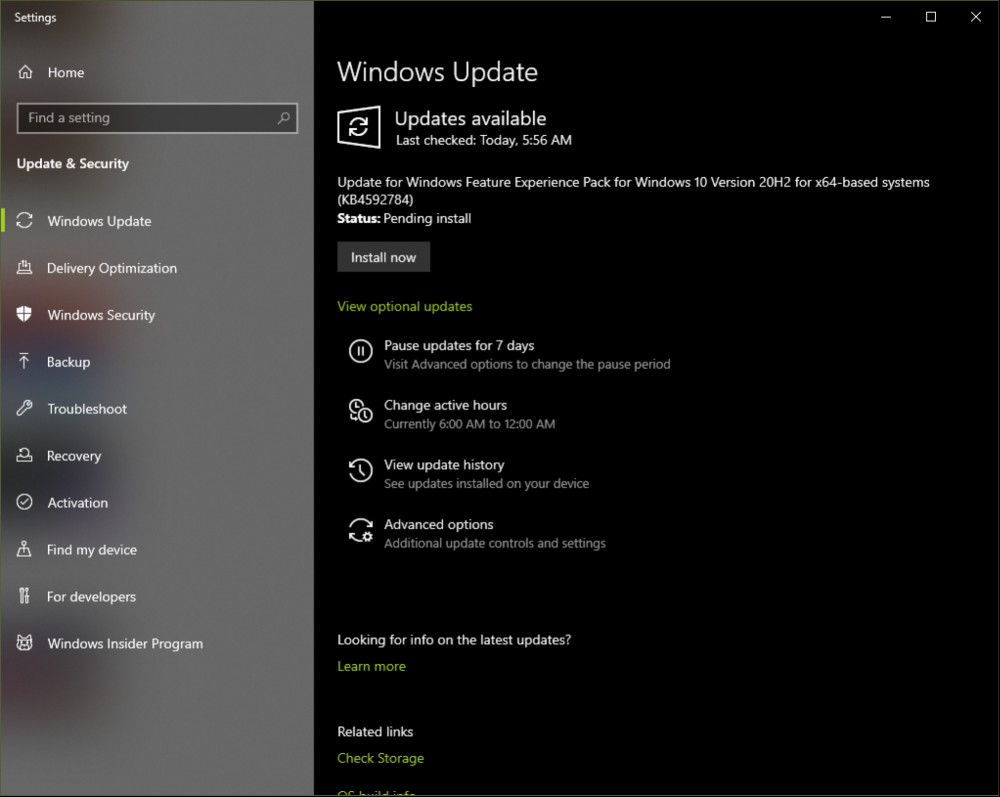Click the Learn more link
The width and height of the screenshot is (1000, 797).
[x=371, y=666]
